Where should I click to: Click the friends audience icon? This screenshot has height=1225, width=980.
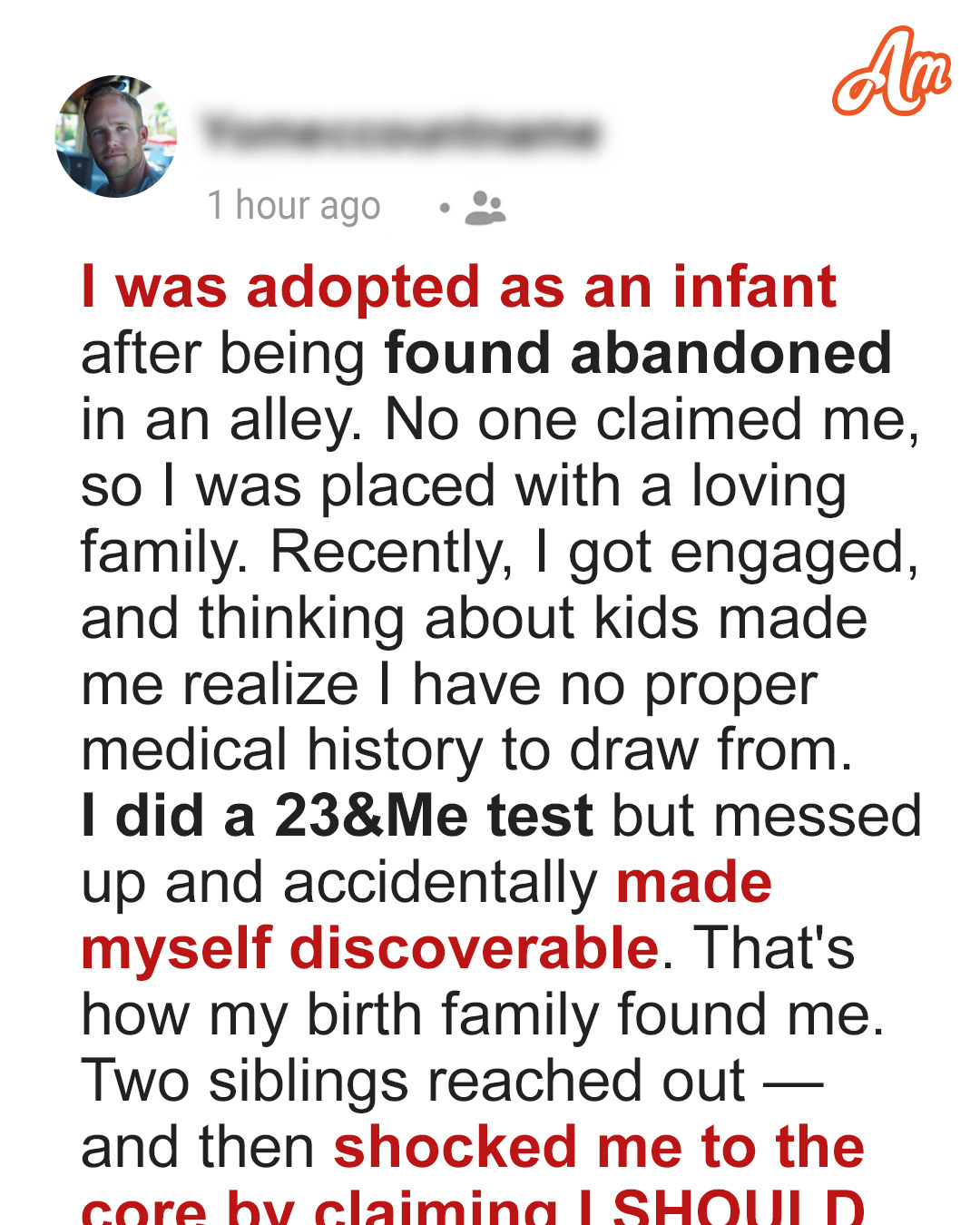click(485, 208)
